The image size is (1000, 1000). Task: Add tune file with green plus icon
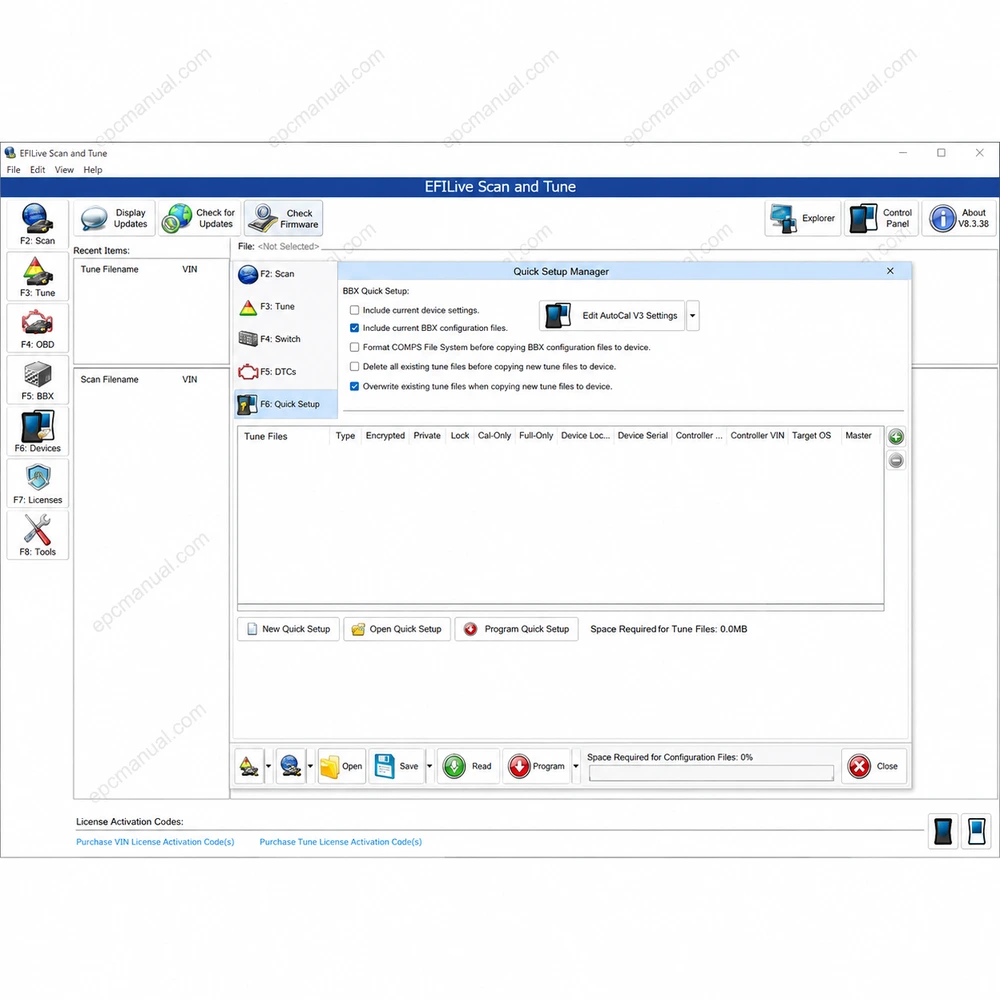click(x=895, y=437)
